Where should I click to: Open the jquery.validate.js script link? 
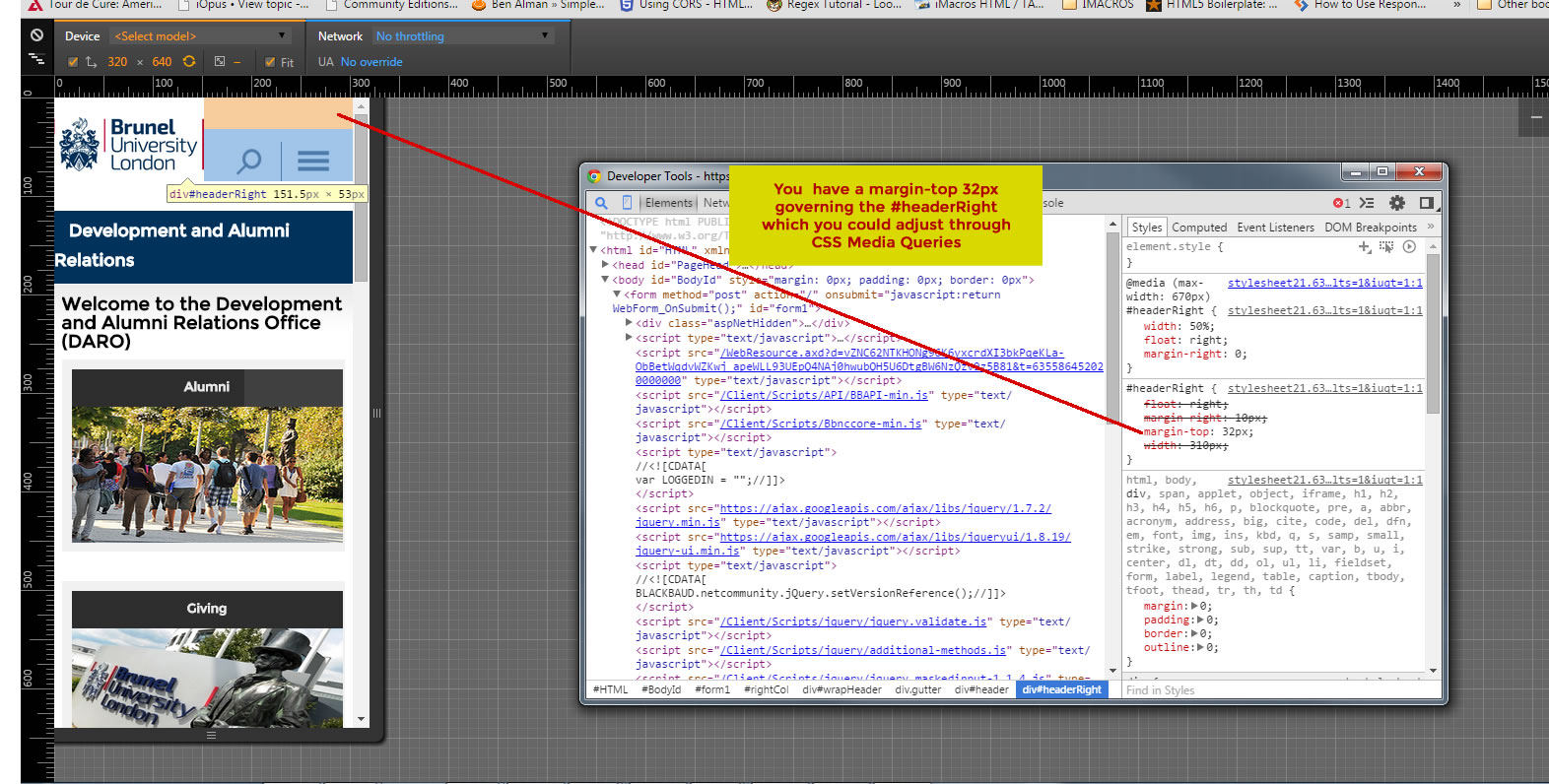pos(853,621)
